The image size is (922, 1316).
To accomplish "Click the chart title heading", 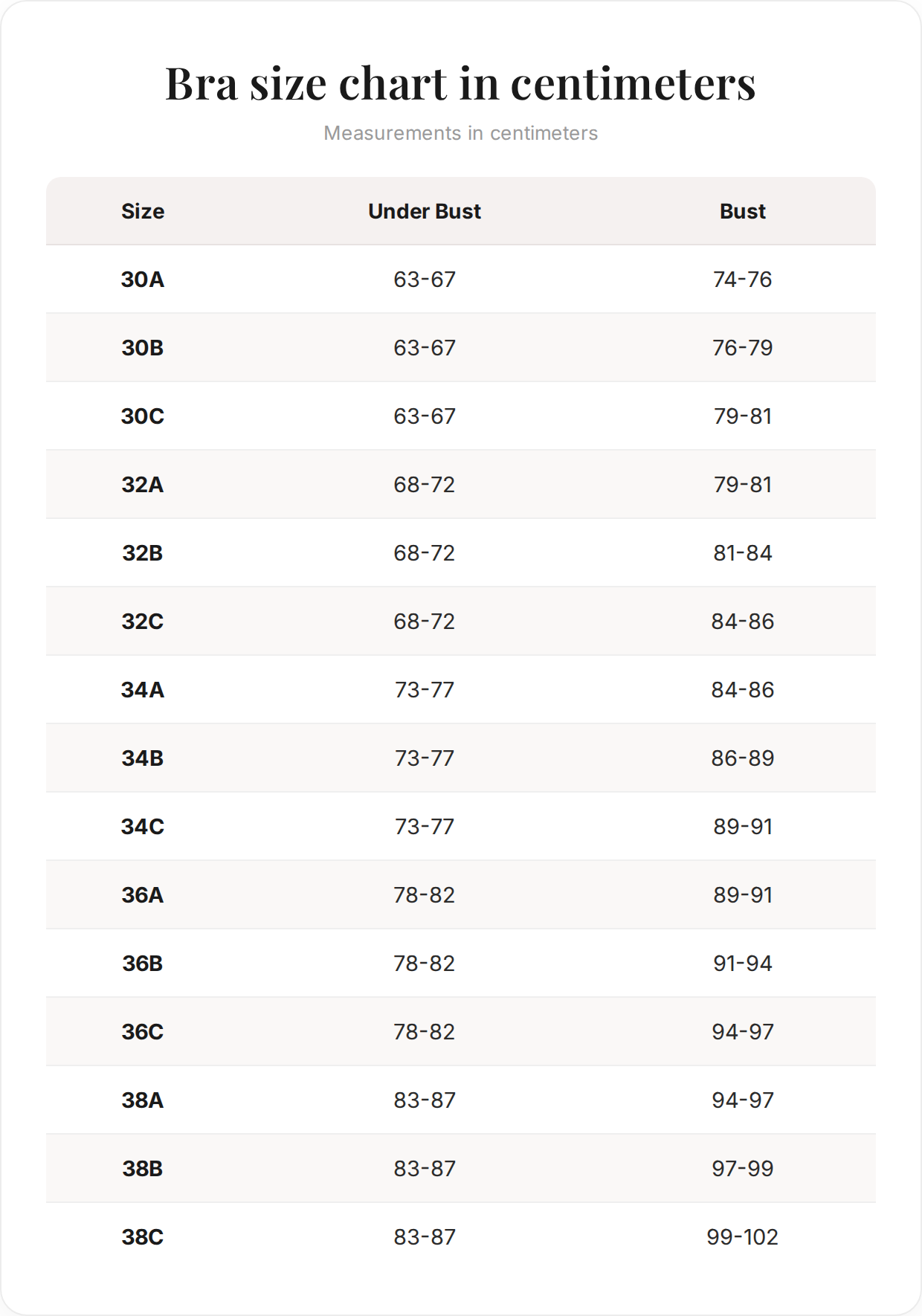I will pyautogui.click(x=460, y=83).
